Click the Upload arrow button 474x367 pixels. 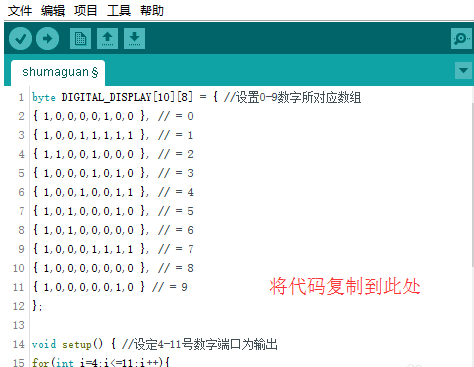tap(47, 39)
